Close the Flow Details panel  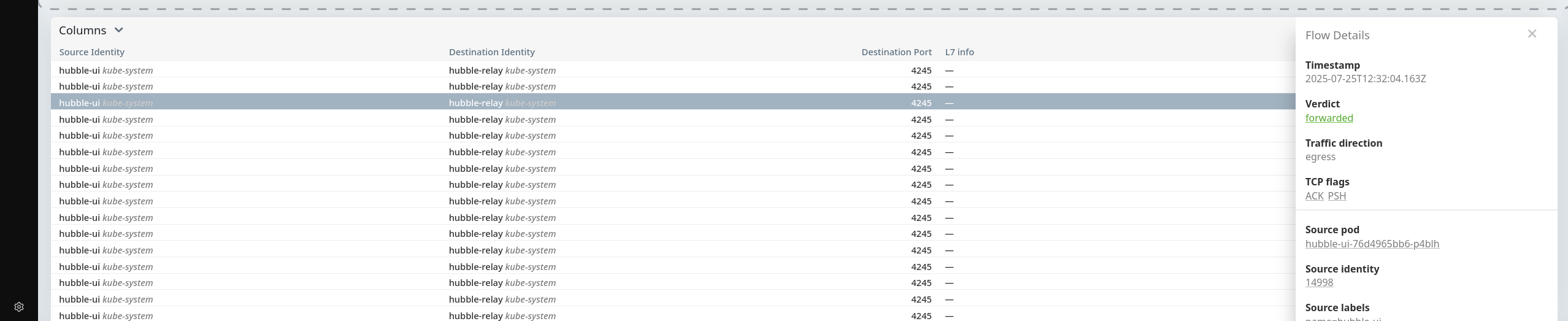[1532, 34]
